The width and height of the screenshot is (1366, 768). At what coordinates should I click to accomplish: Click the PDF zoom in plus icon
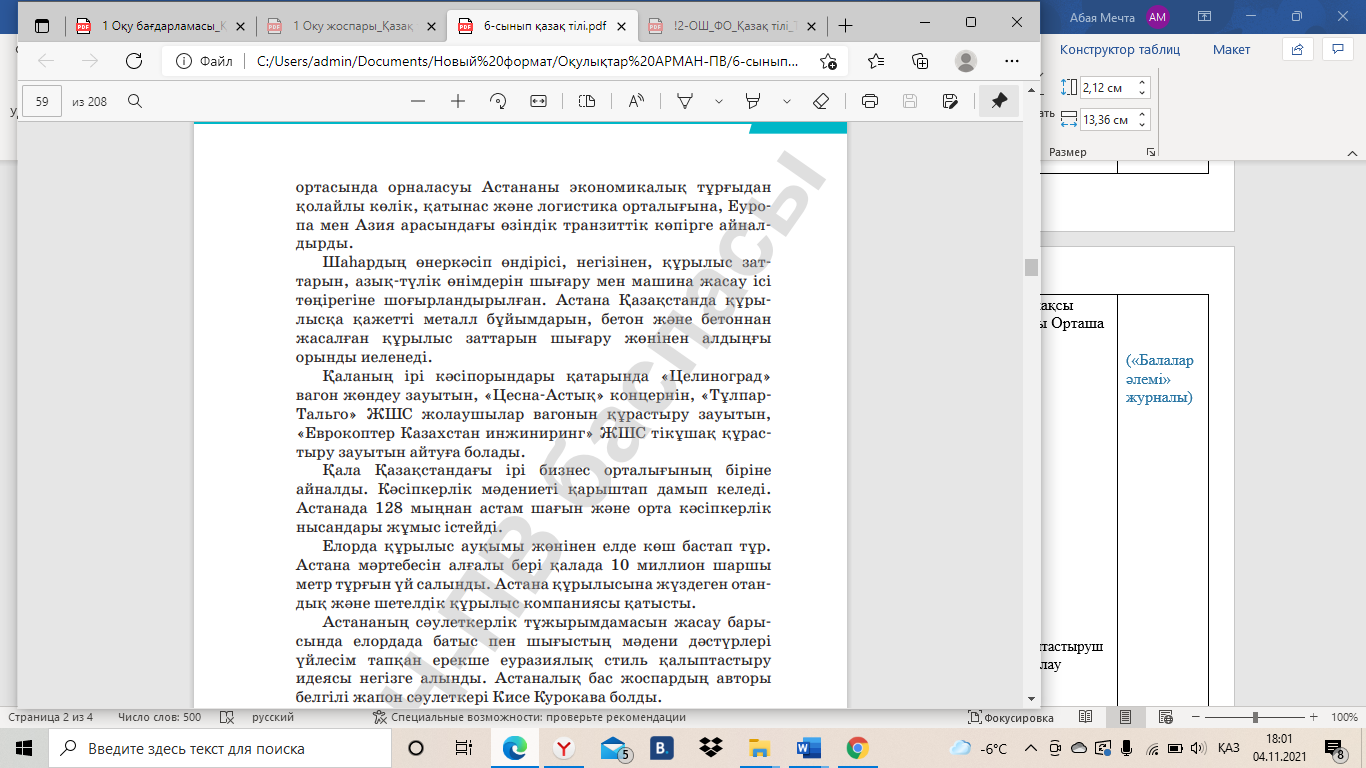458,101
